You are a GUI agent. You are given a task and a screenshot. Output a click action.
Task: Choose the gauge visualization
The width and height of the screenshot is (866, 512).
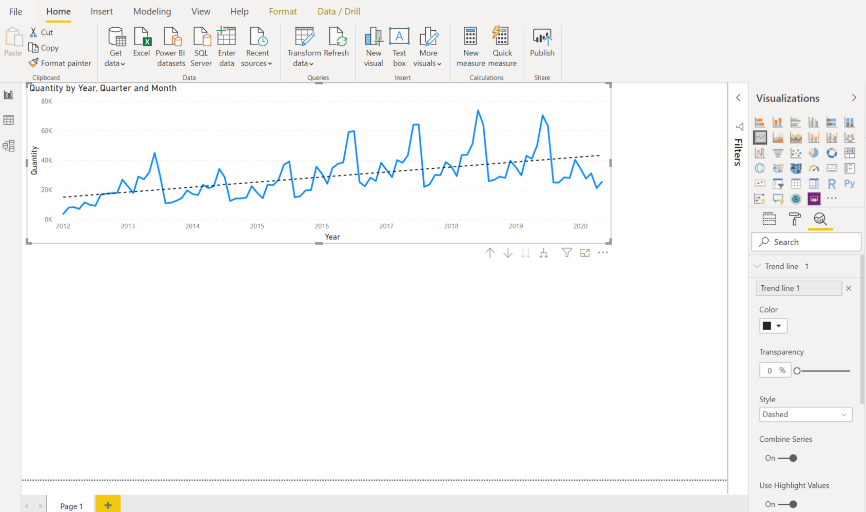[814, 168]
